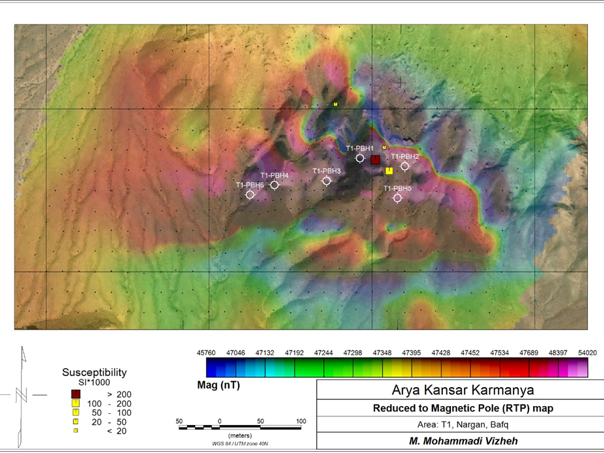Click the 47298 color scale value
Image resolution: width=604 pixels, height=453 pixels.
pos(353,353)
